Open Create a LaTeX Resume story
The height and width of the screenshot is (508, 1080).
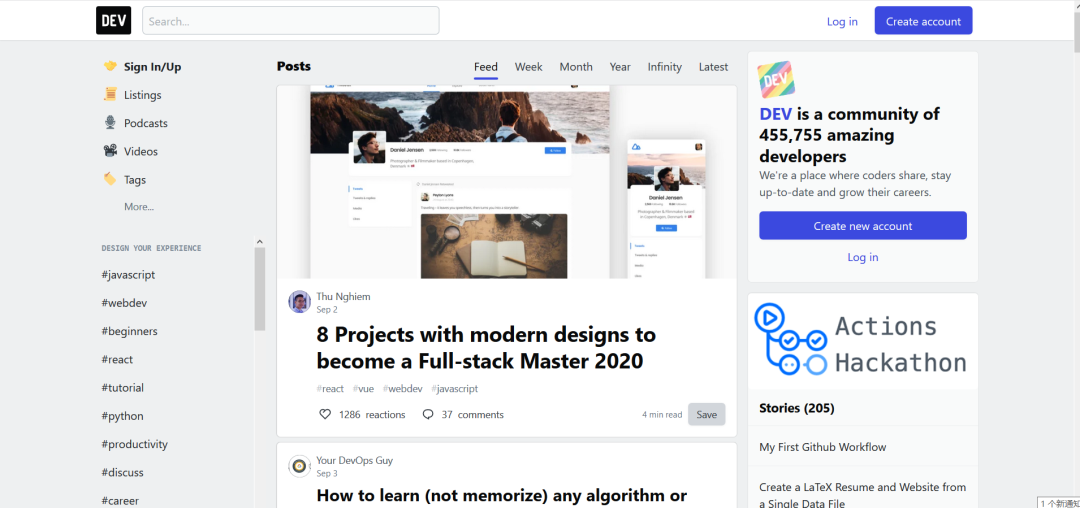(862, 495)
